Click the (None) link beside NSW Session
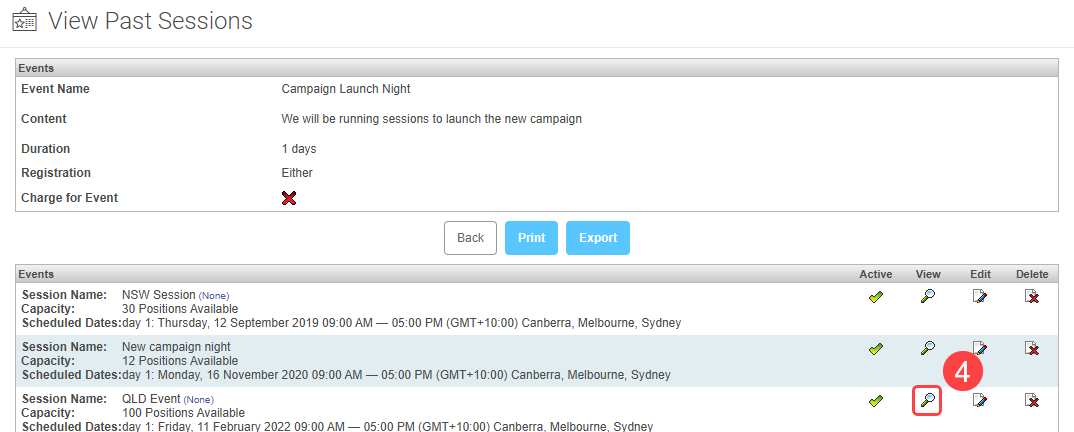This screenshot has width=1074, height=432. pos(214,296)
